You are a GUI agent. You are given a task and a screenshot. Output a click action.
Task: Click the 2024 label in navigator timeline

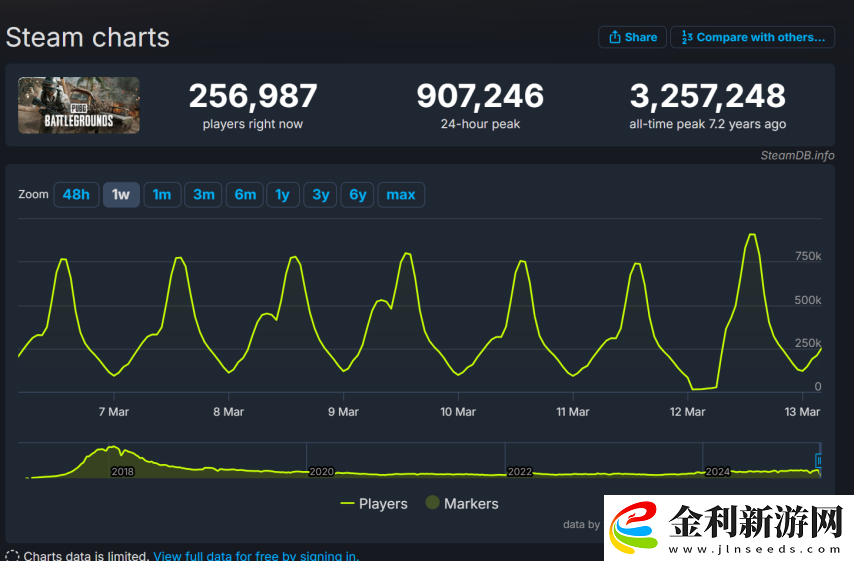[x=717, y=472]
